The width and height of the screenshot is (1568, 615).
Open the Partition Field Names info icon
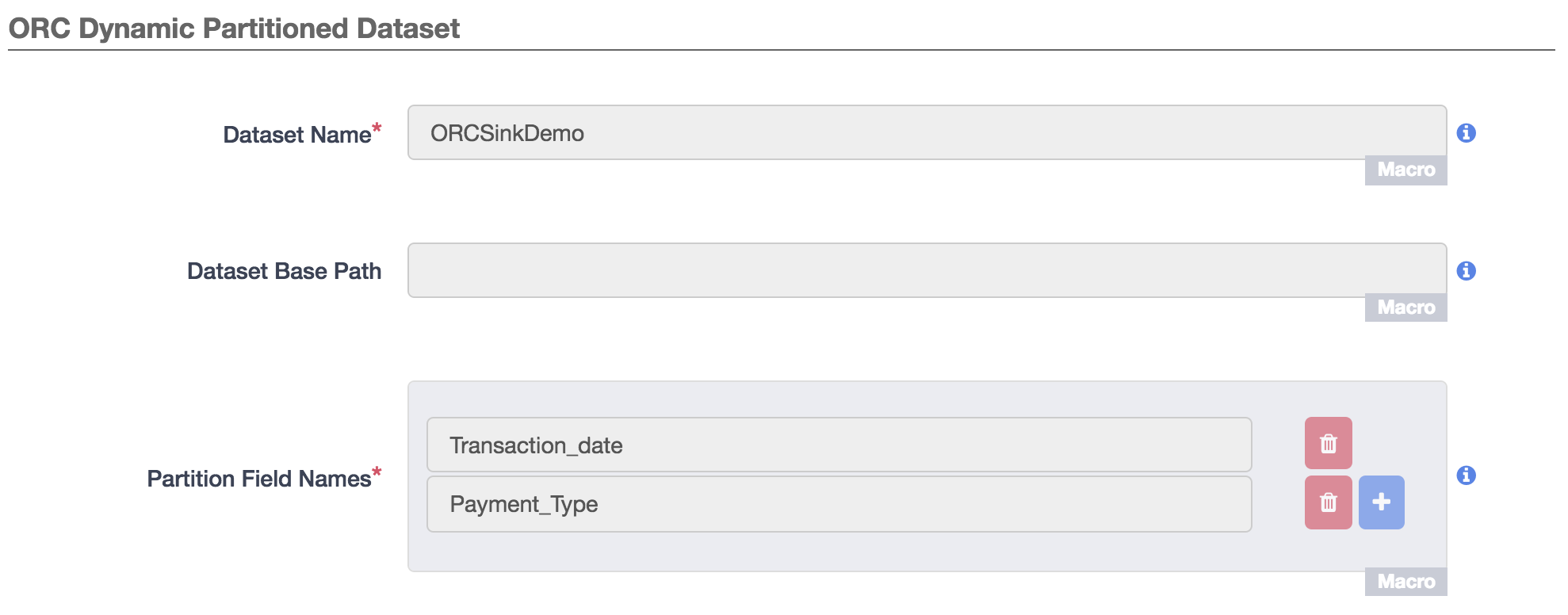pos(1466,476)
